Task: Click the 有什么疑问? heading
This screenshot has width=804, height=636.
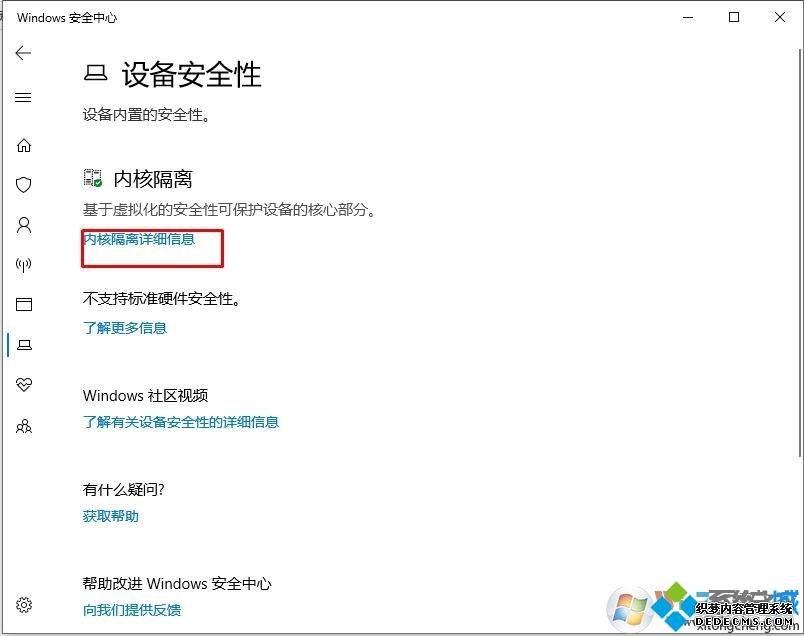Action: tap(124, 489)
